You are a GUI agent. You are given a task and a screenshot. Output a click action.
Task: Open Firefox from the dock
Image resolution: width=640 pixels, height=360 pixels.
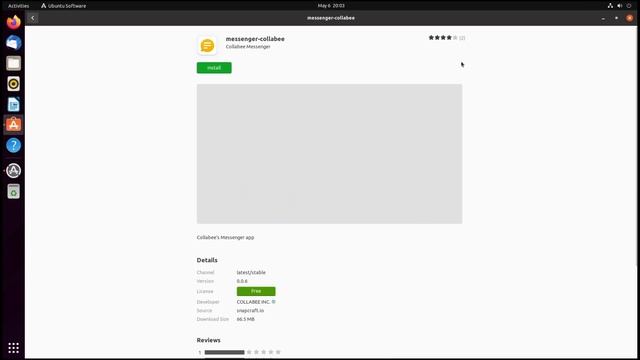13,22
